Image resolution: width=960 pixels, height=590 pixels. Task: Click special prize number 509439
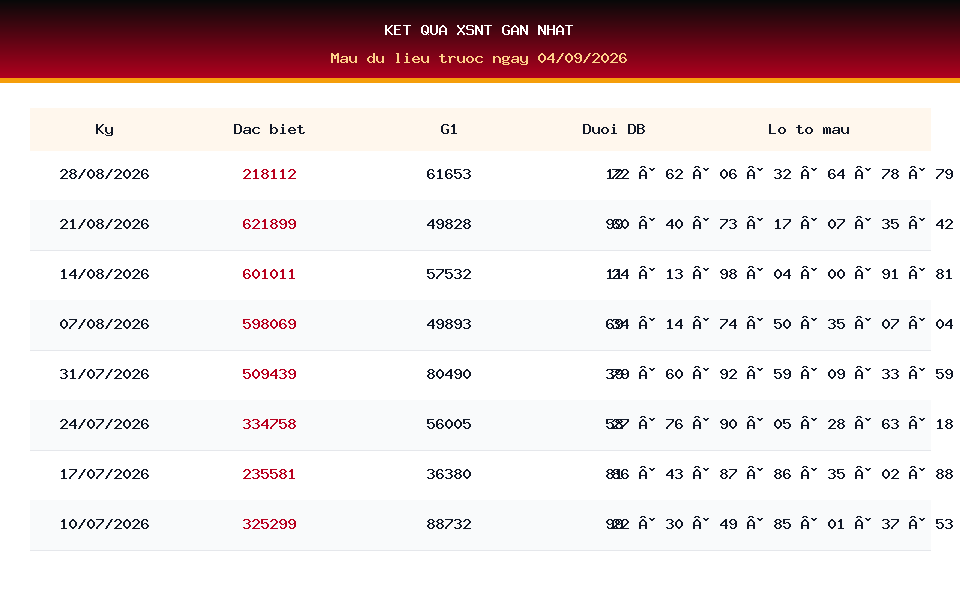(269, 375)
